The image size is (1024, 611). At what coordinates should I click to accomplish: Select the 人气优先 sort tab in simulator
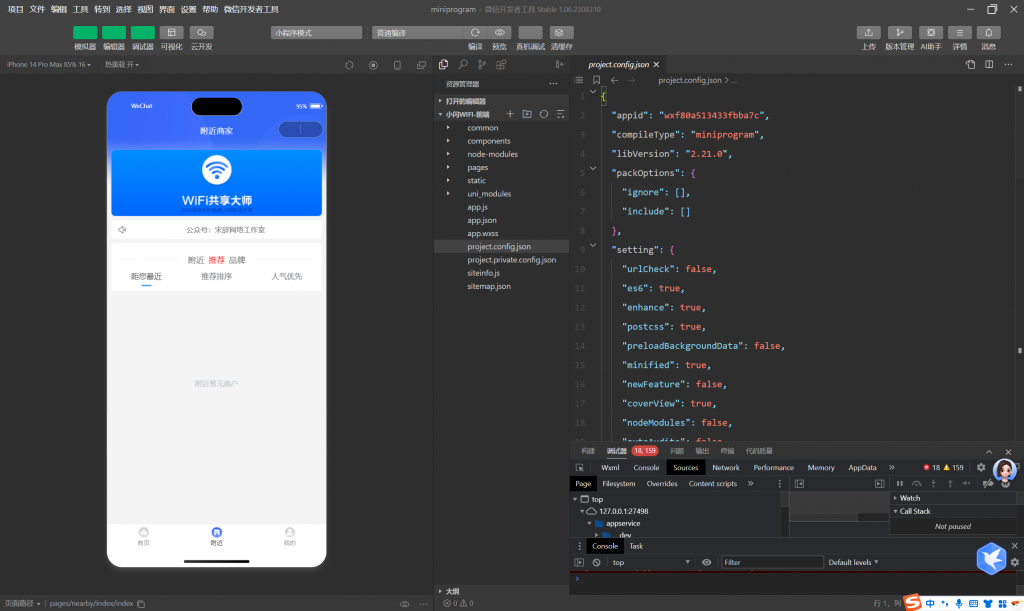pos(287,276)
